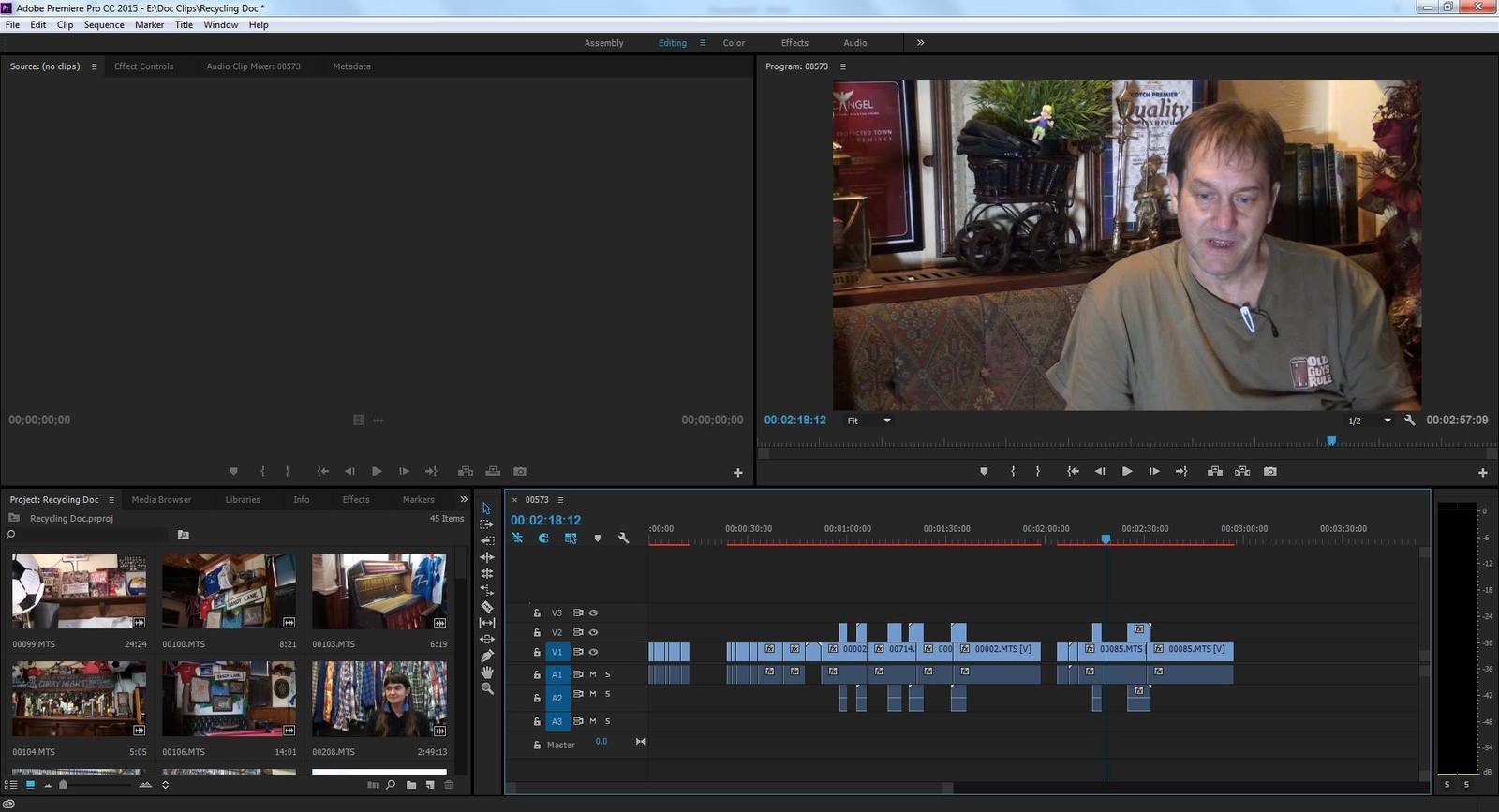Open the Fit zoom level dropdown
The height and width of the screenshot is (812, 1499).
coord(869,421)
